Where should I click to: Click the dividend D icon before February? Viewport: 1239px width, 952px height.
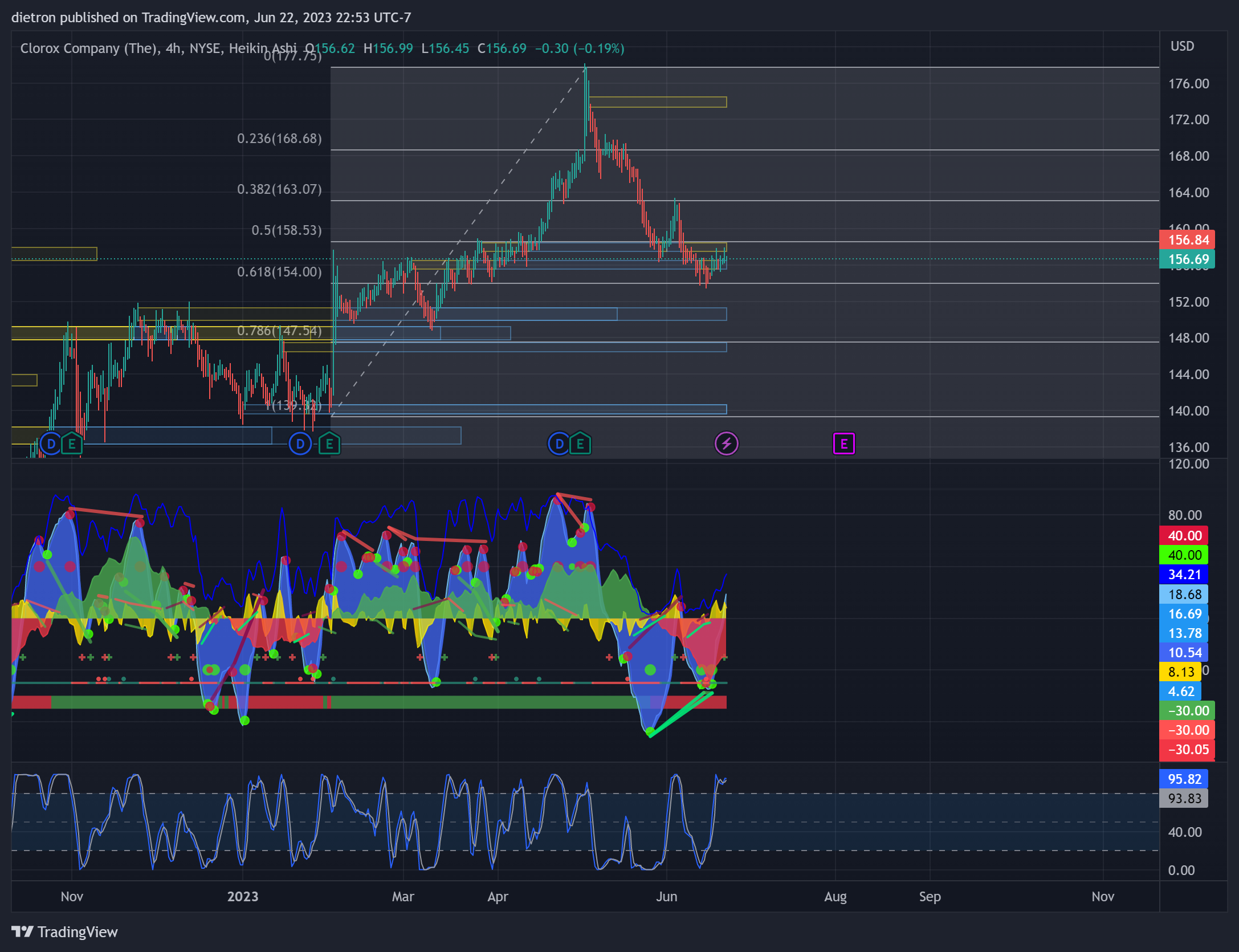coord(300,444)
